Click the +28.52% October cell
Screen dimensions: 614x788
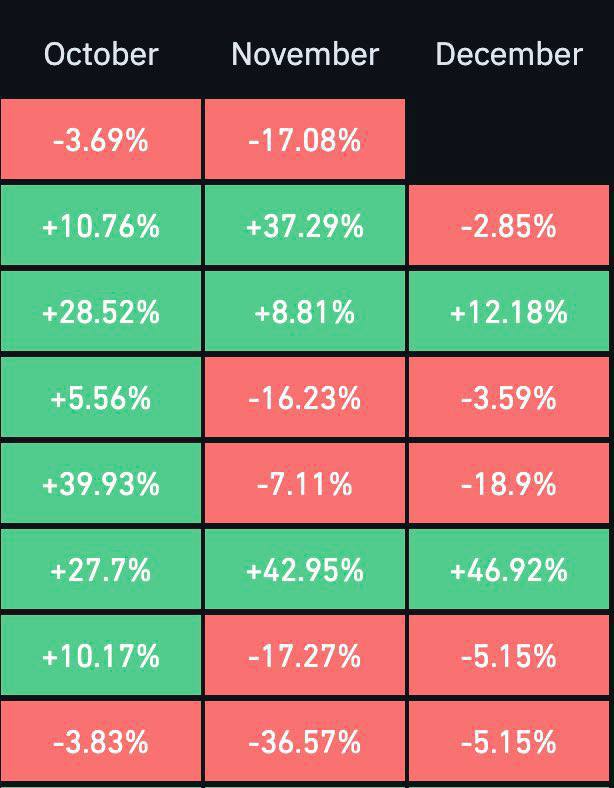click(x=101, y=312)
